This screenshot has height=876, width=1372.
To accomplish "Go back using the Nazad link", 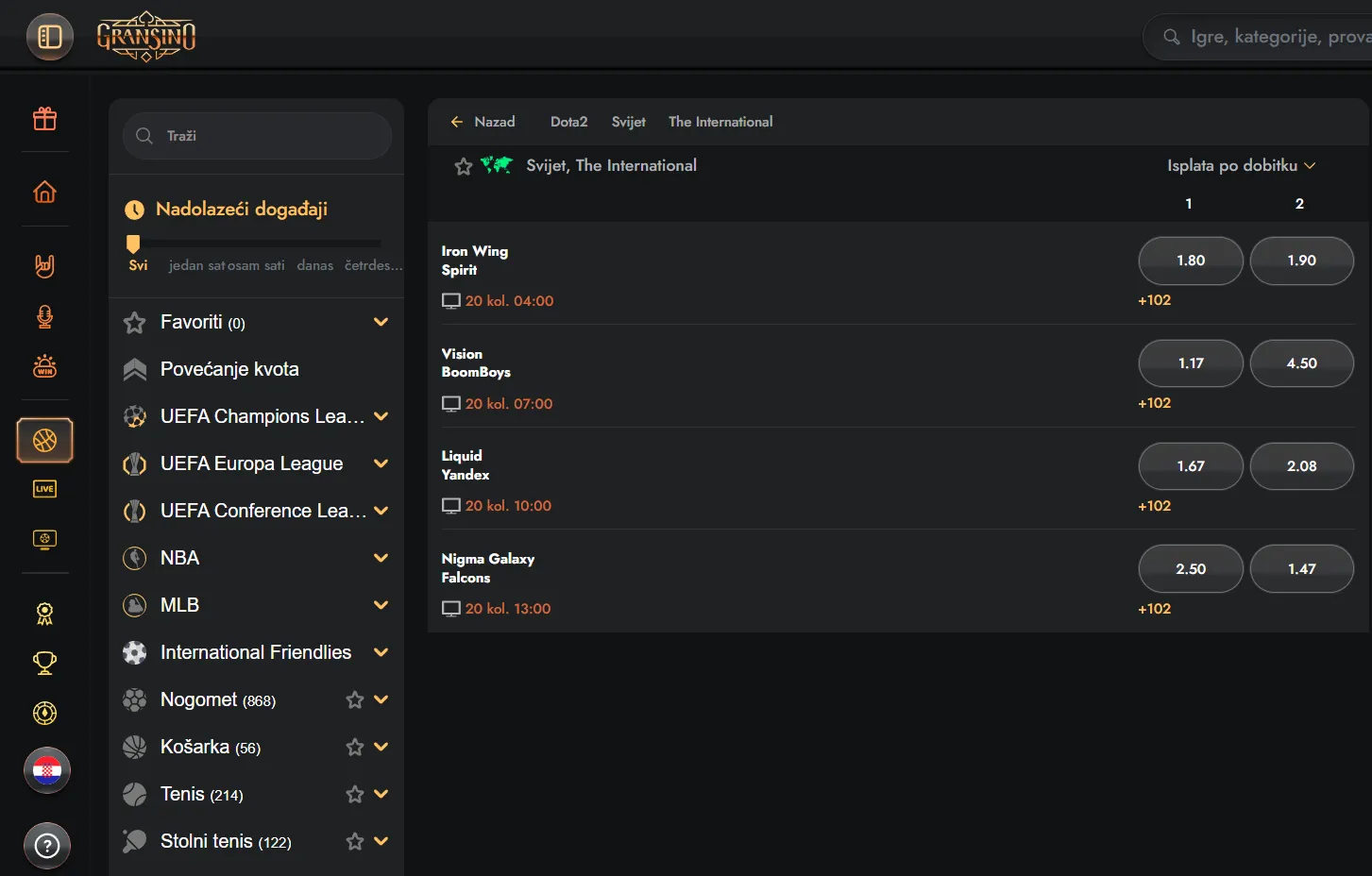I will 495,122.
